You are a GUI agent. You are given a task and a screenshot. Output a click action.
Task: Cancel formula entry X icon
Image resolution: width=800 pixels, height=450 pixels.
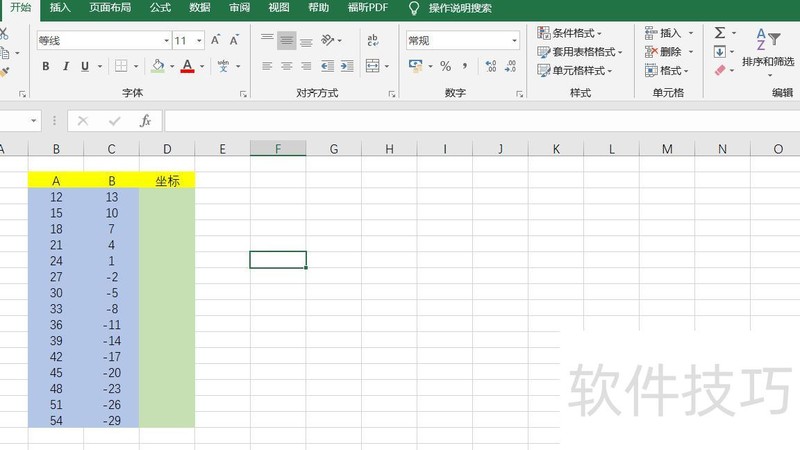coord(83,121)
